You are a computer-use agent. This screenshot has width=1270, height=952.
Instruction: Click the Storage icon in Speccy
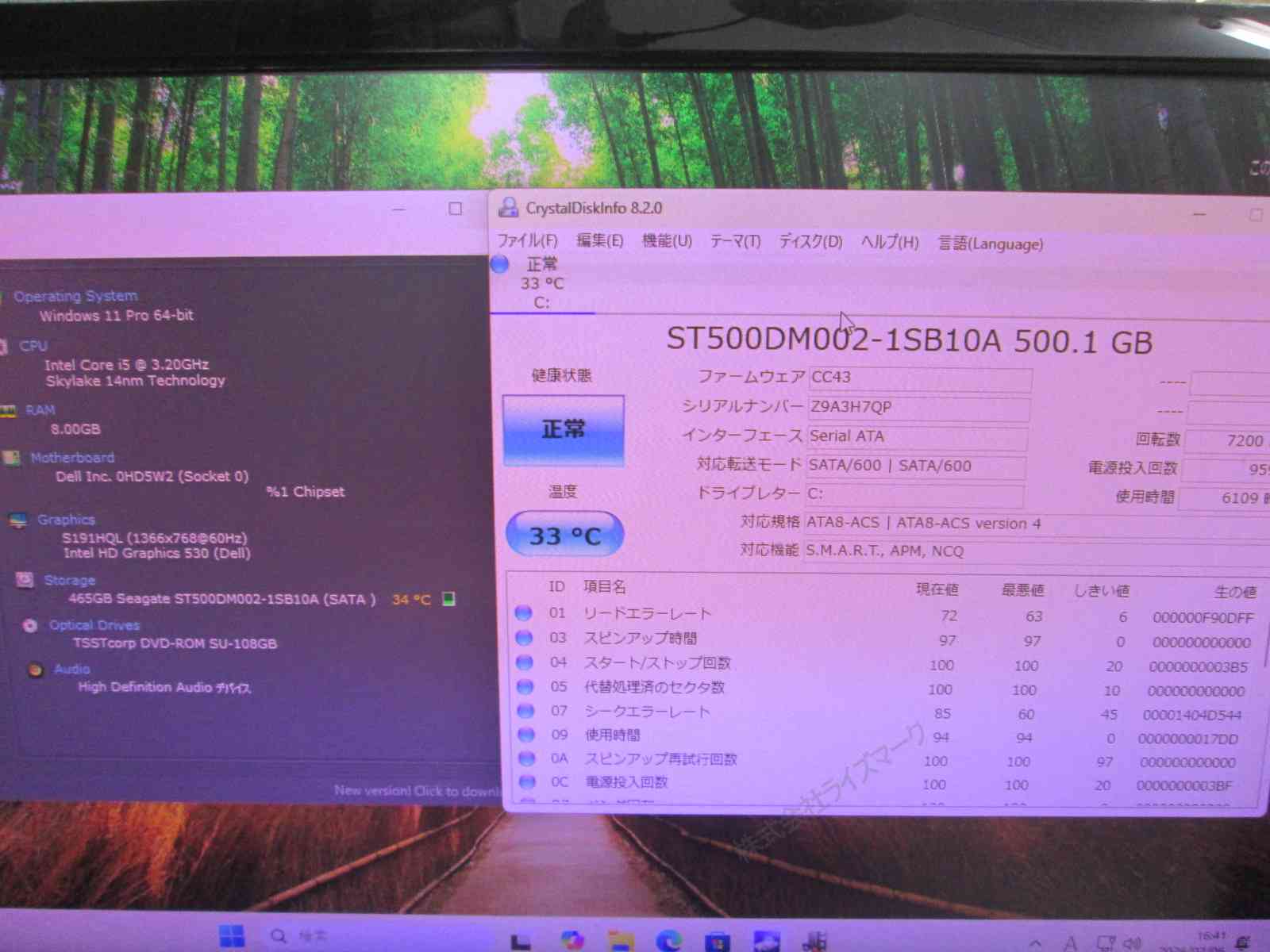(x=25, y=580)
